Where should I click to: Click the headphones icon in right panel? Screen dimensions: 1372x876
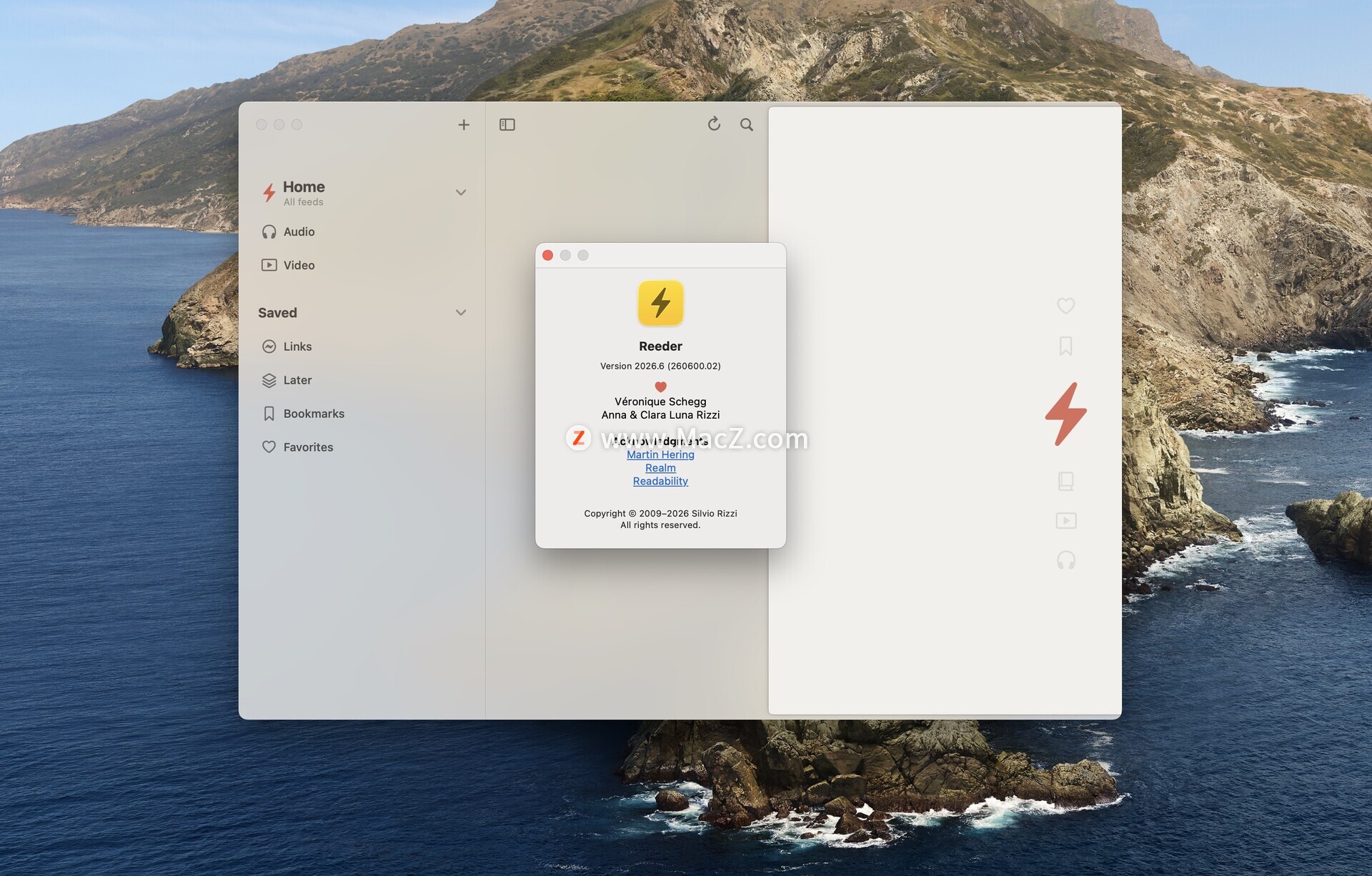pyautogui.click(x=1065, y=560)
